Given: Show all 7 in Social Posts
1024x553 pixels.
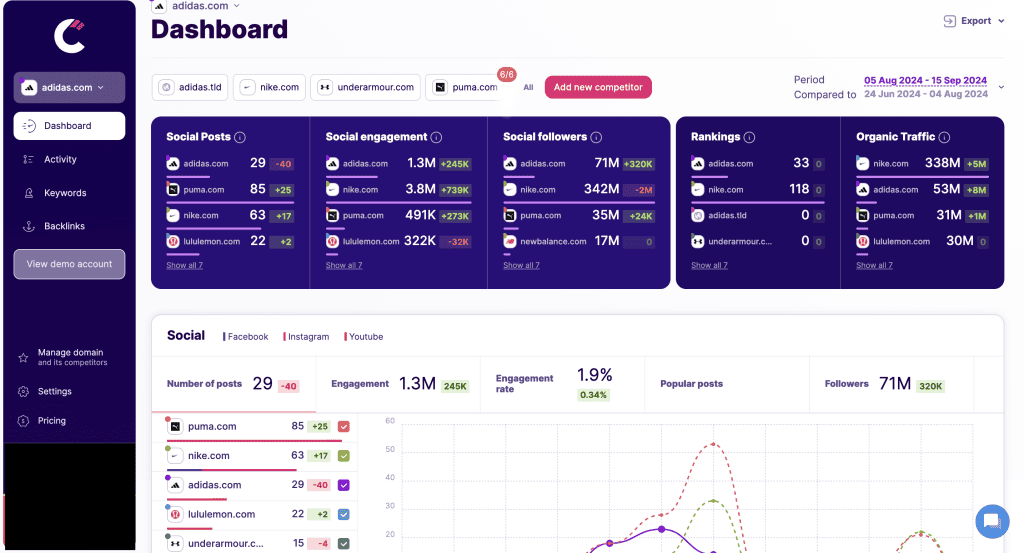Looking at the screenshot, I should click(x=185, y=265).
